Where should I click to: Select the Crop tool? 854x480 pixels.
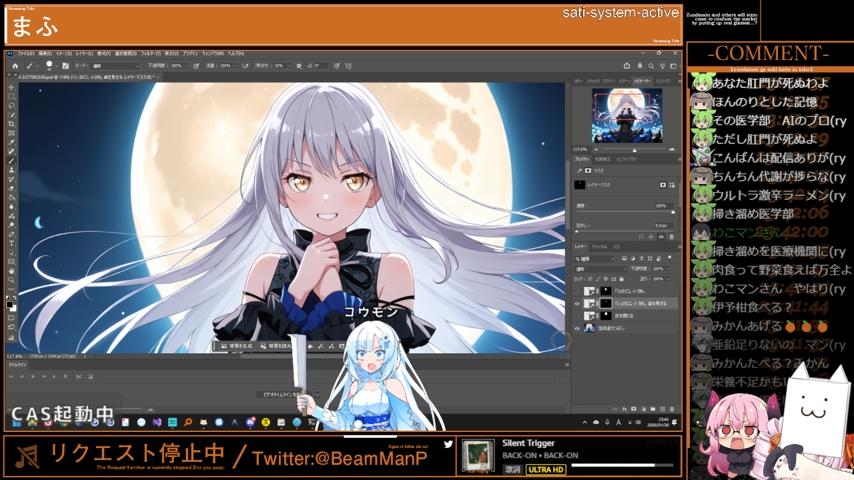point(12,124)
